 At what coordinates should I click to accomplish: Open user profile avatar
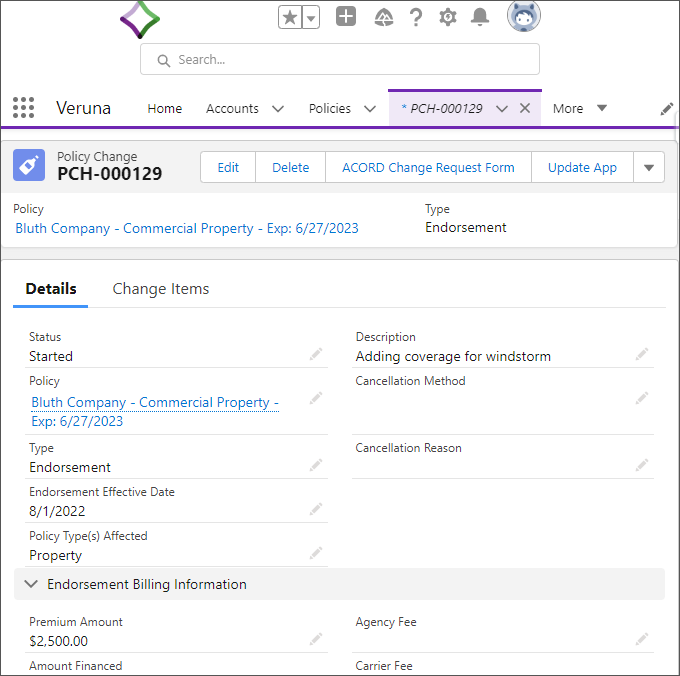[x=524, y=16]
